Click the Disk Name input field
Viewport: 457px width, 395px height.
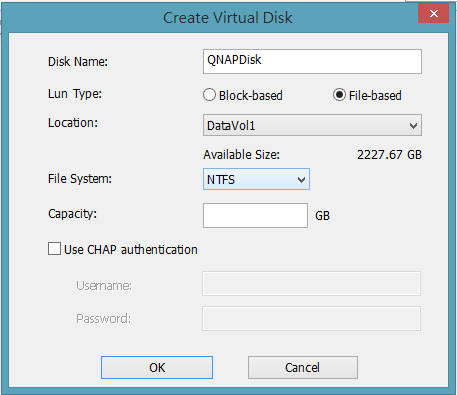pos(312,62)
